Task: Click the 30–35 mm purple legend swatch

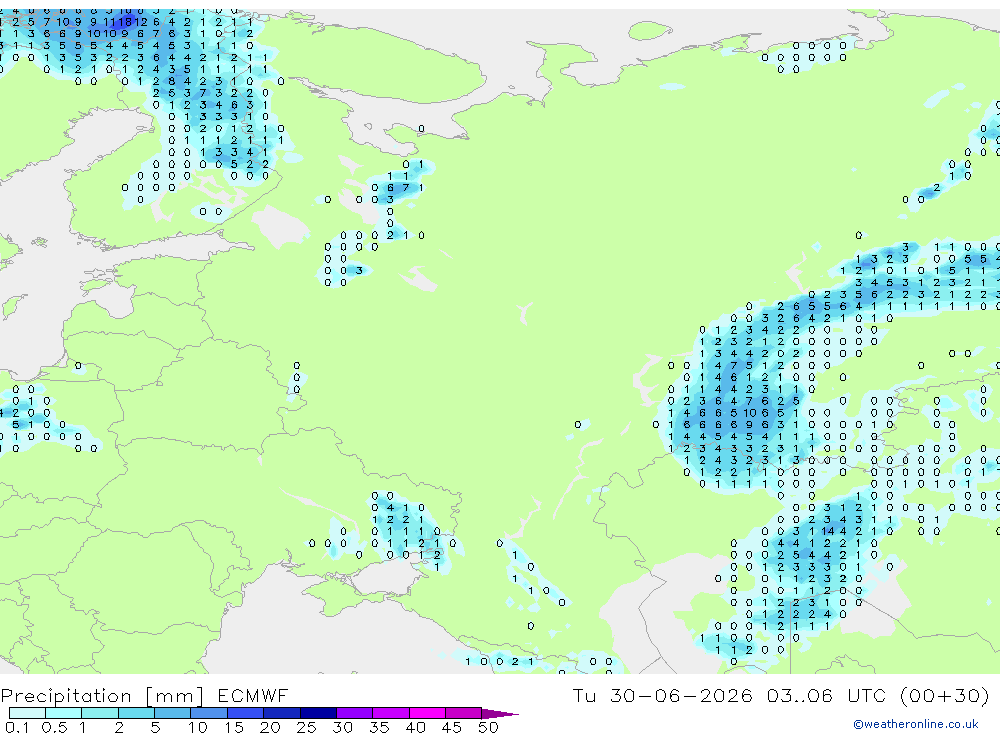Action: click(355, 713)
